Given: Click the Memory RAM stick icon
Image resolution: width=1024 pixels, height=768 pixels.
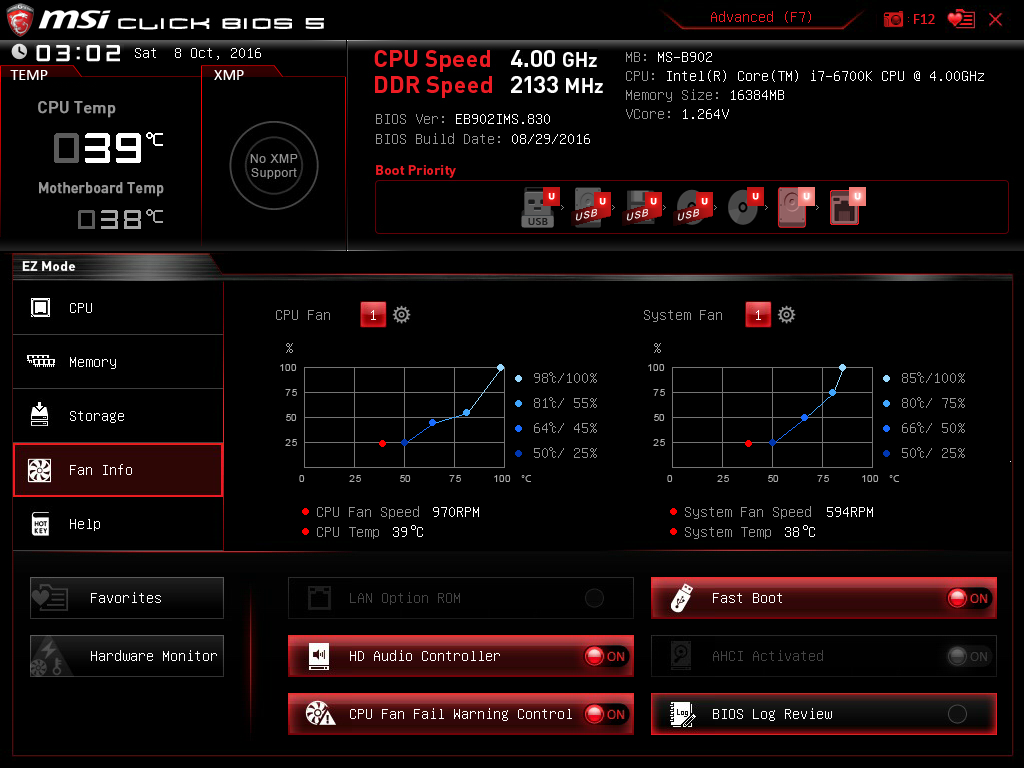Looking at the screenshot, I should pos(40,360).
